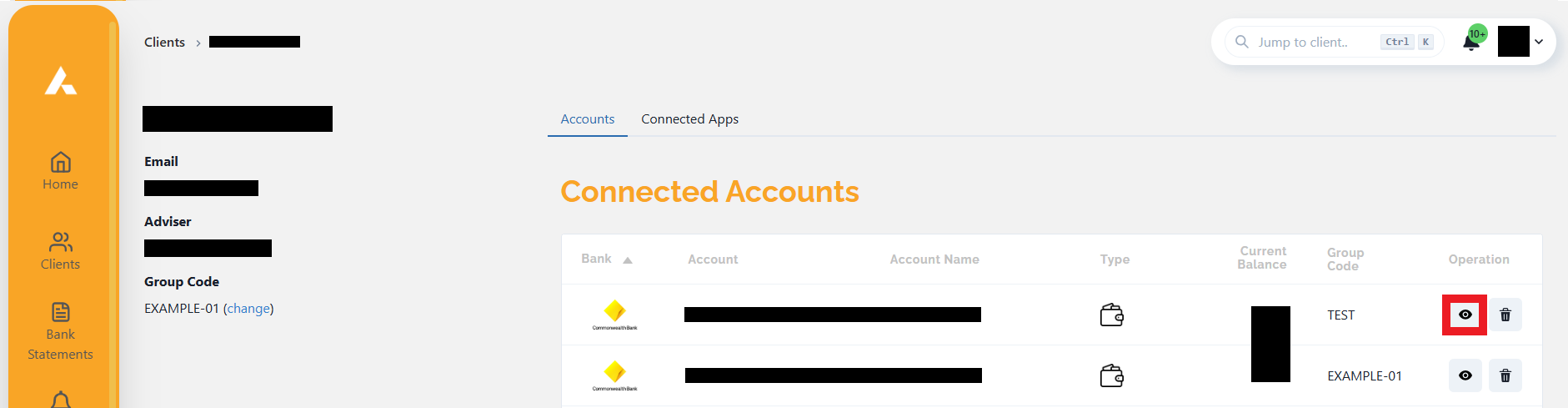Open Bank Statements from the sidebar

[60, 331]
